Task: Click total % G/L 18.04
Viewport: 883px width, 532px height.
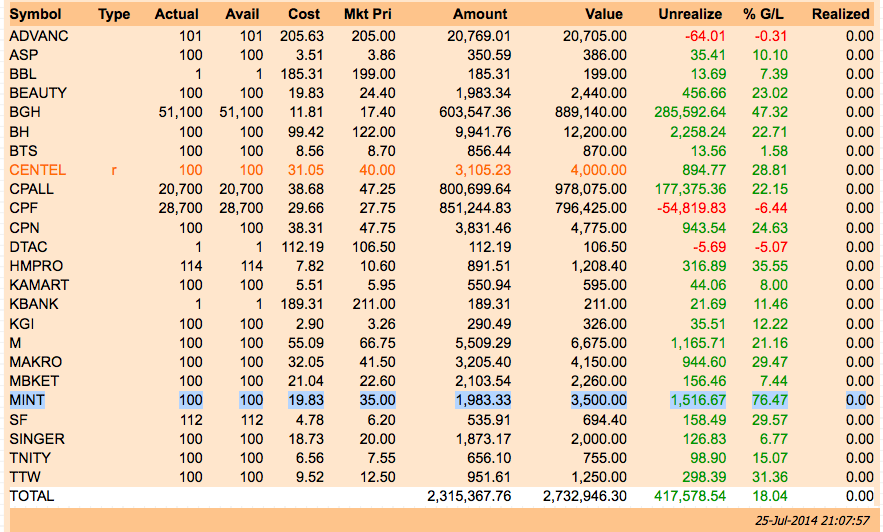Action: click(770, 497)
